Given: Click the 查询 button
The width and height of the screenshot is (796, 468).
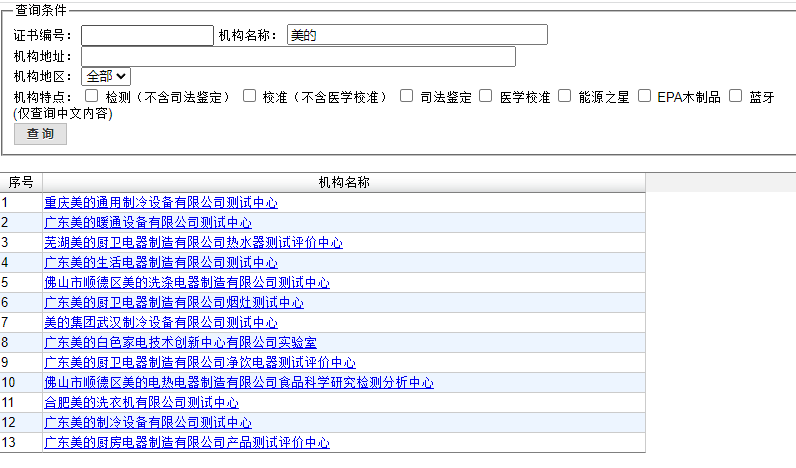Looking at the screenshot, I should [x=40, y=134].
